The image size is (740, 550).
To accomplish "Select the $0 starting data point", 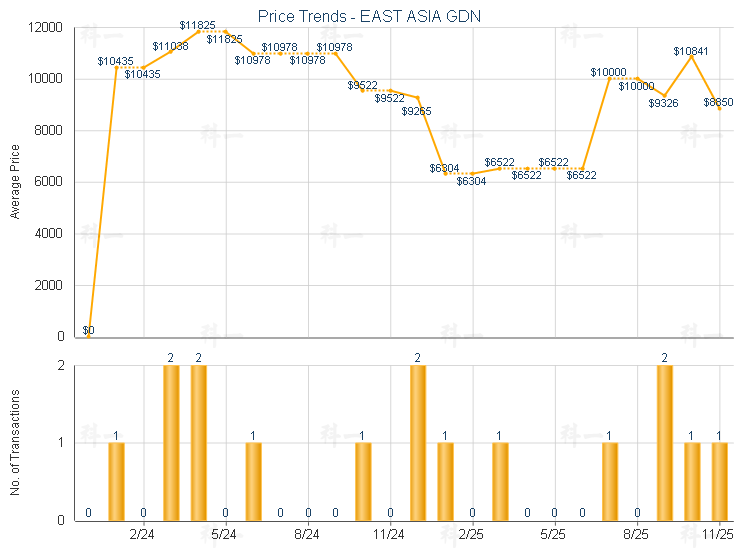I will click(x=89, y=336).
